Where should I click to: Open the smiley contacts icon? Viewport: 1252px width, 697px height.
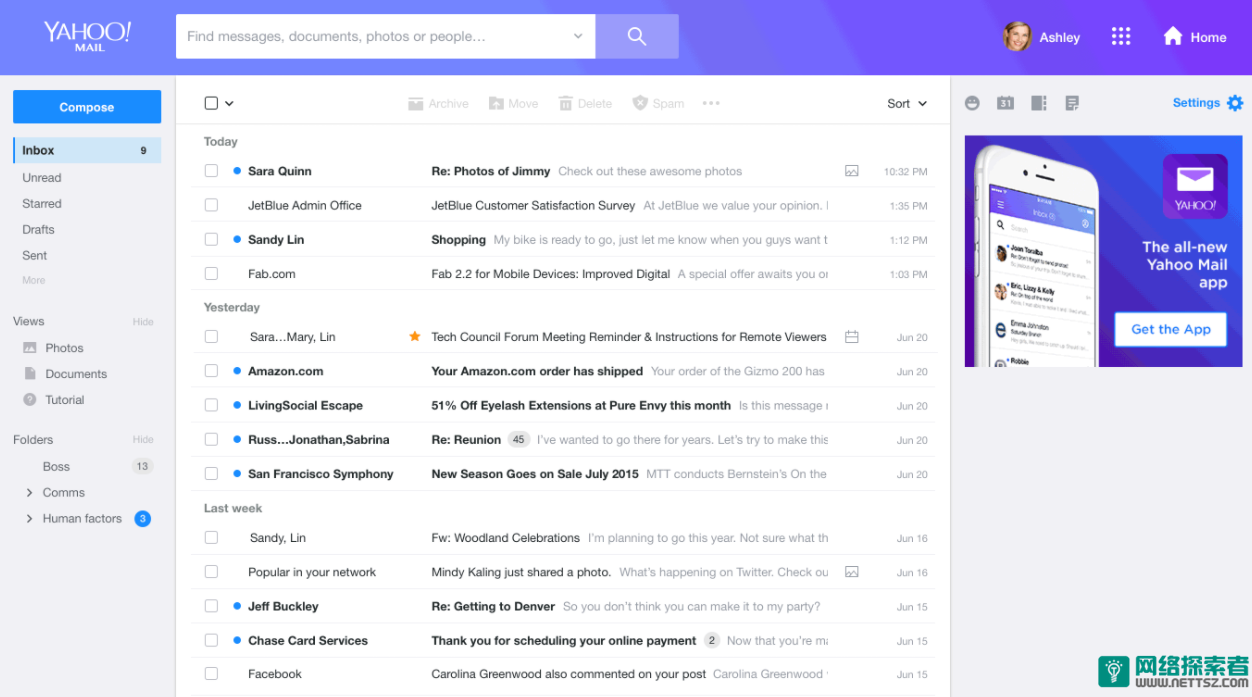972,103
